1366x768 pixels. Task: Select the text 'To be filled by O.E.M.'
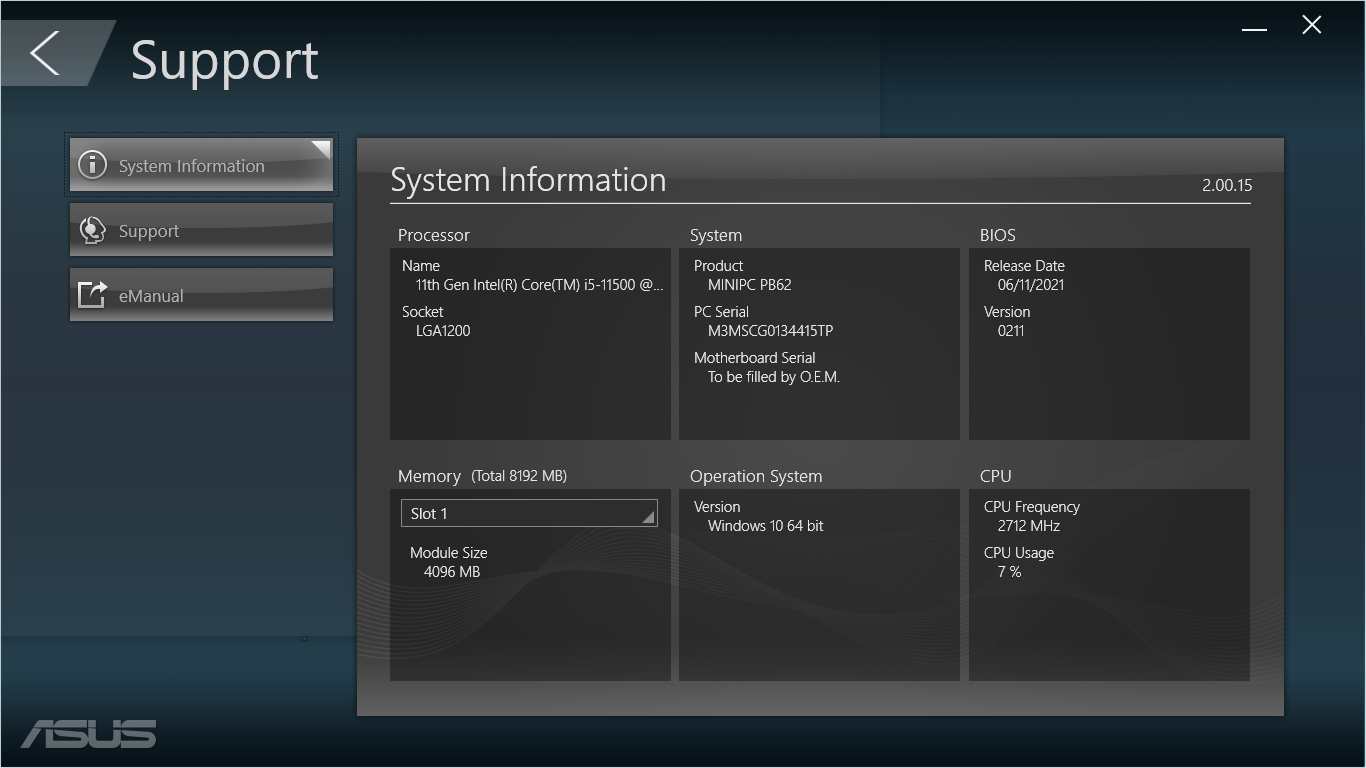(774, 377)
